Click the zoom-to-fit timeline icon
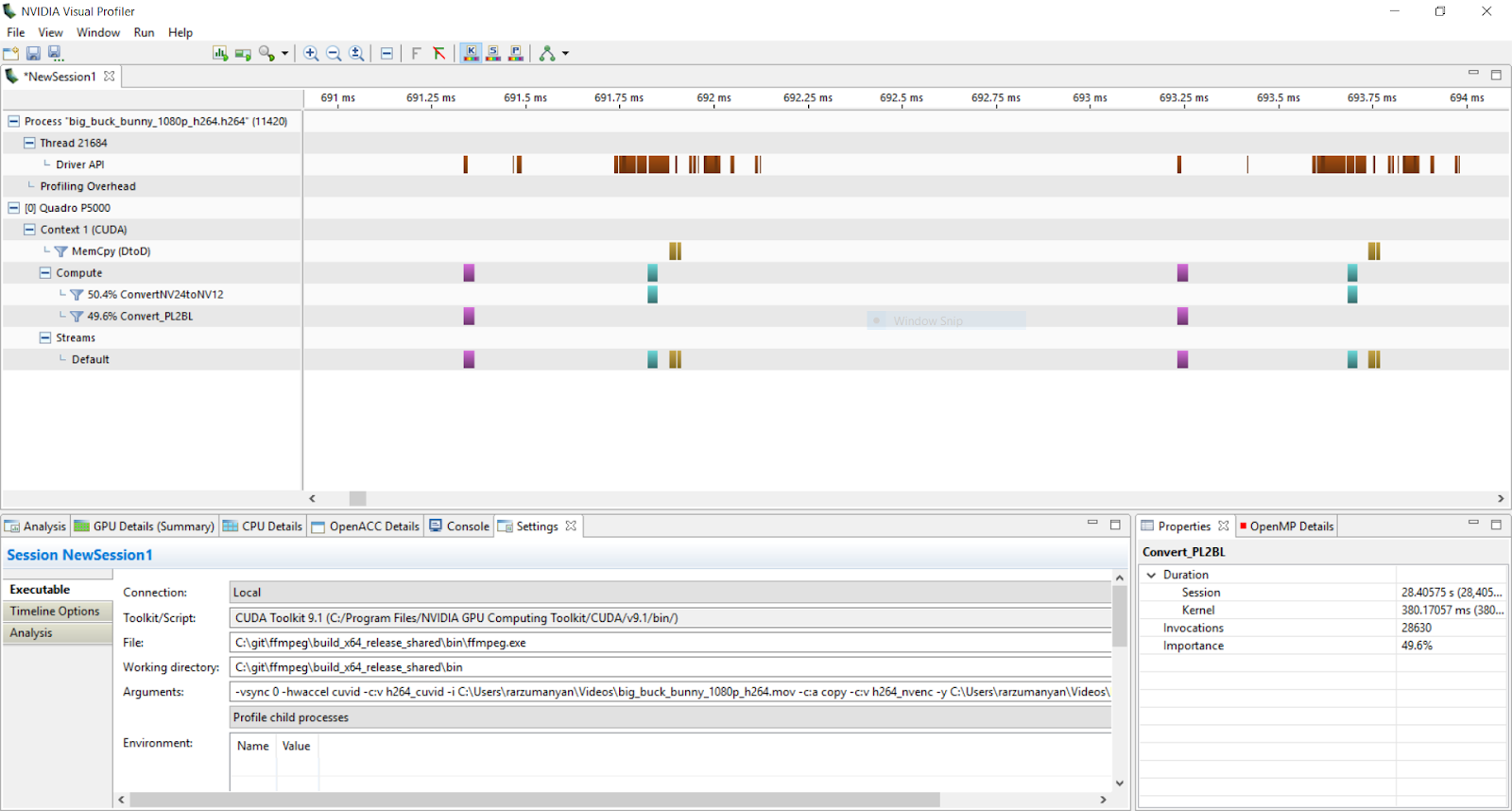The width and height of the screenshot is (1512, 811). pyautogui.click(x=356, y=54)
